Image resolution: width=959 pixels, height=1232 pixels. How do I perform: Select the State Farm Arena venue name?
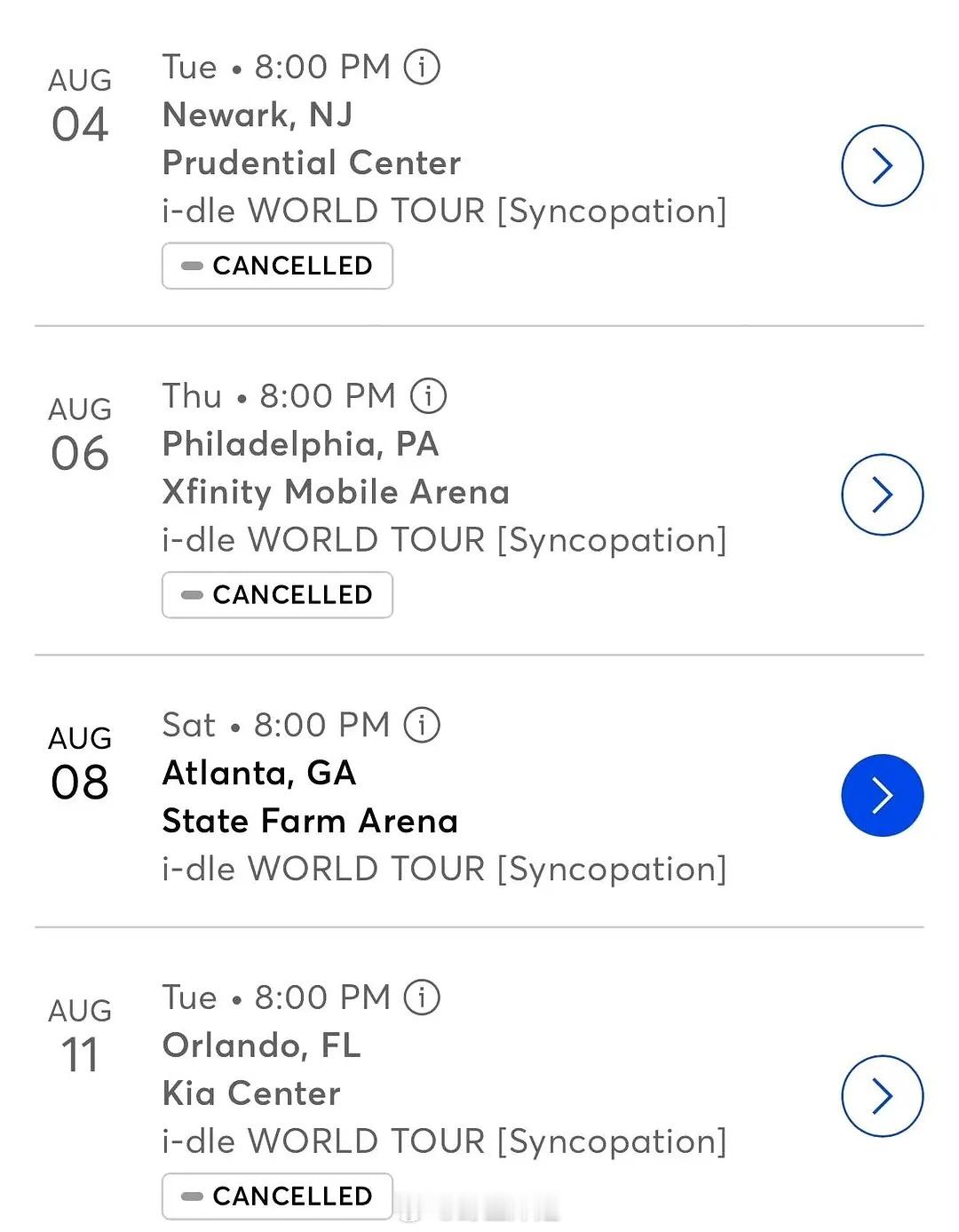[x=310, y=821]
